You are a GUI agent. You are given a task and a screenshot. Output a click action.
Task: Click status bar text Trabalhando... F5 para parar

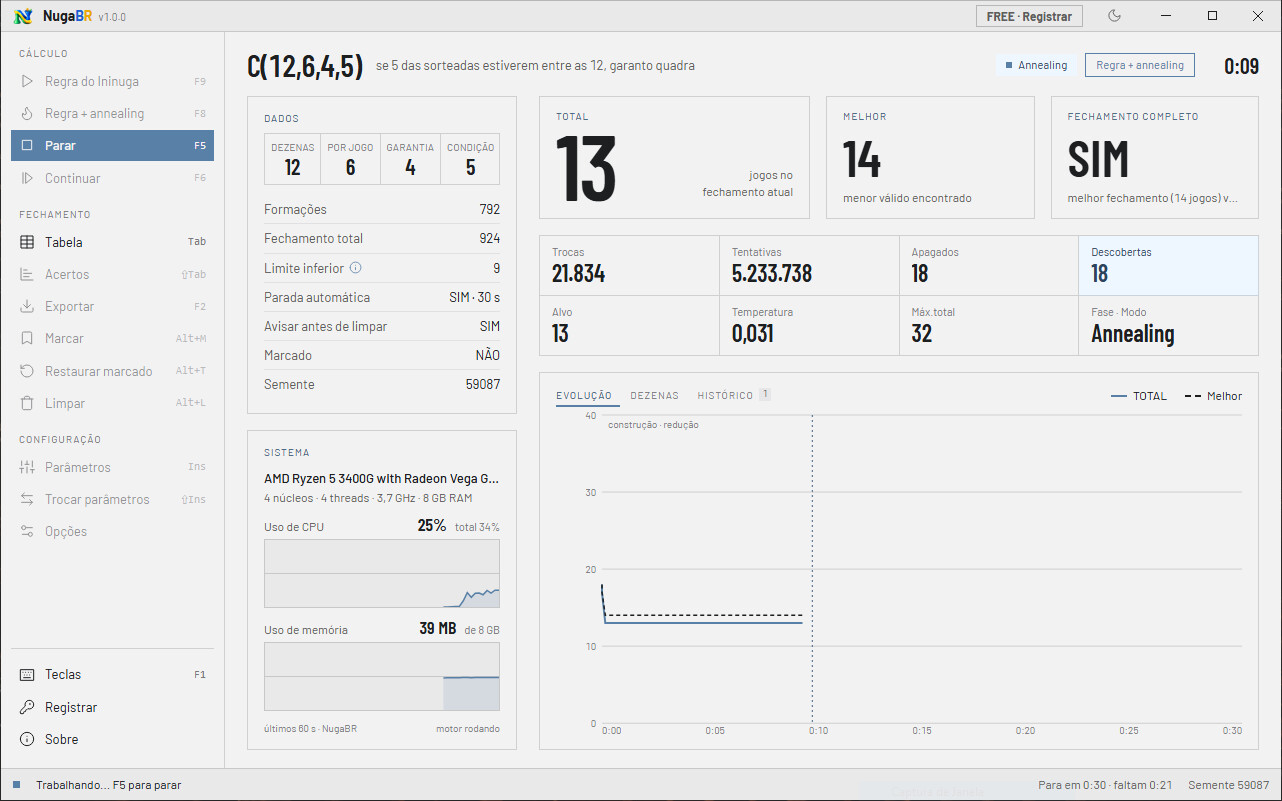(x=109, y=785)
